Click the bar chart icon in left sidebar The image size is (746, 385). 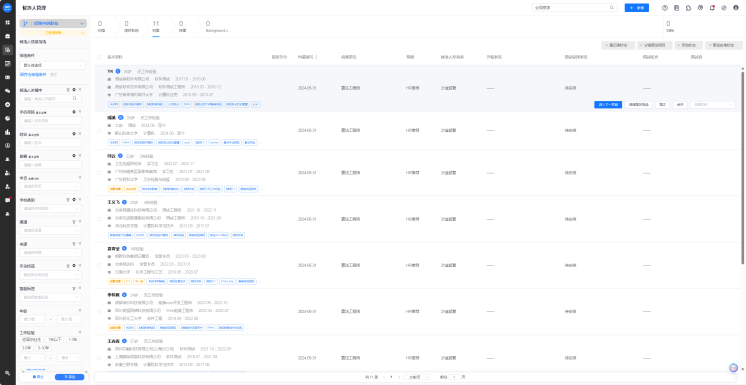pyautogui.click(x=8, y=132)
